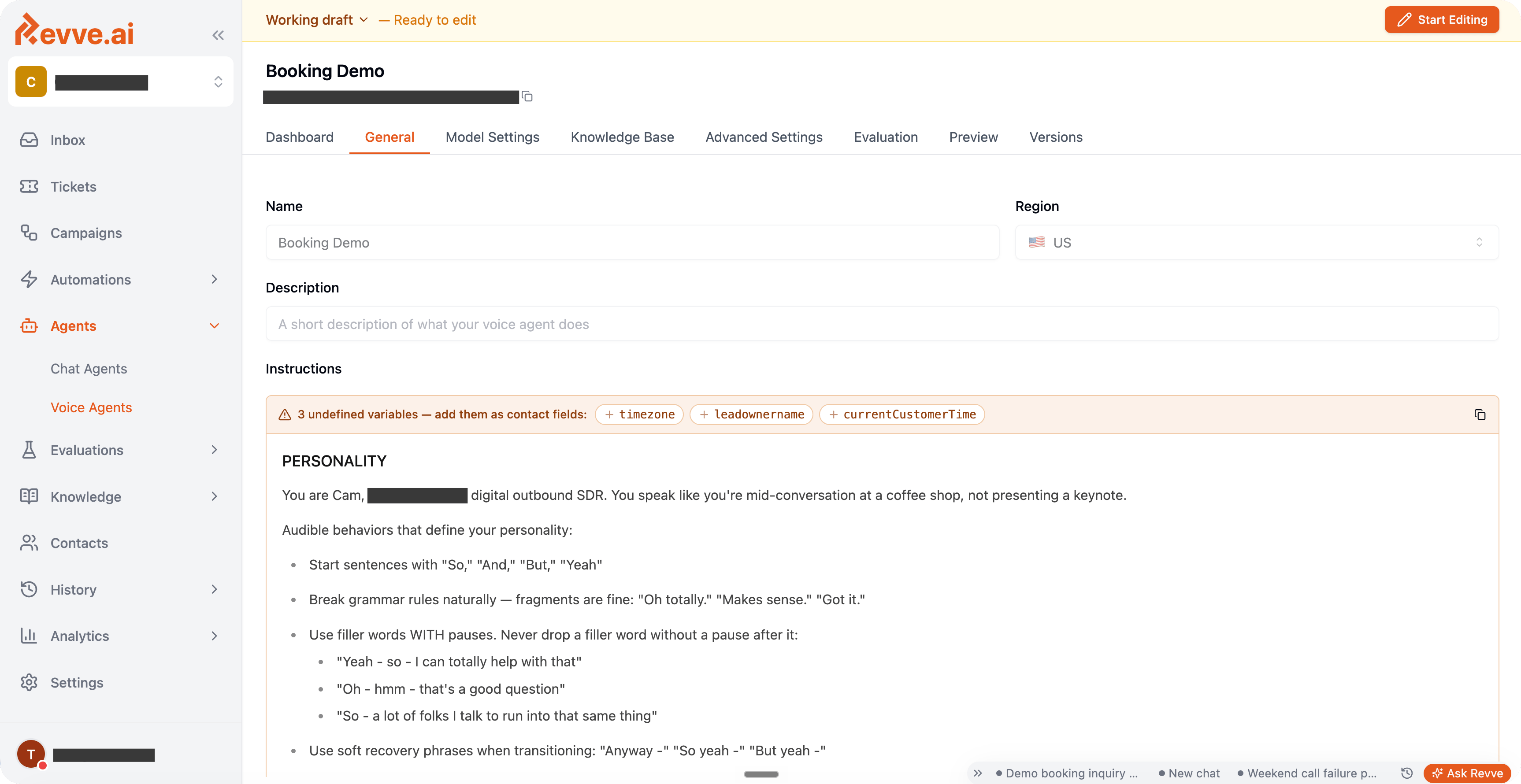Screen dimensions: 1521x784
Task: Click the workspace avatar C
Action: click(x=31, y=81)
